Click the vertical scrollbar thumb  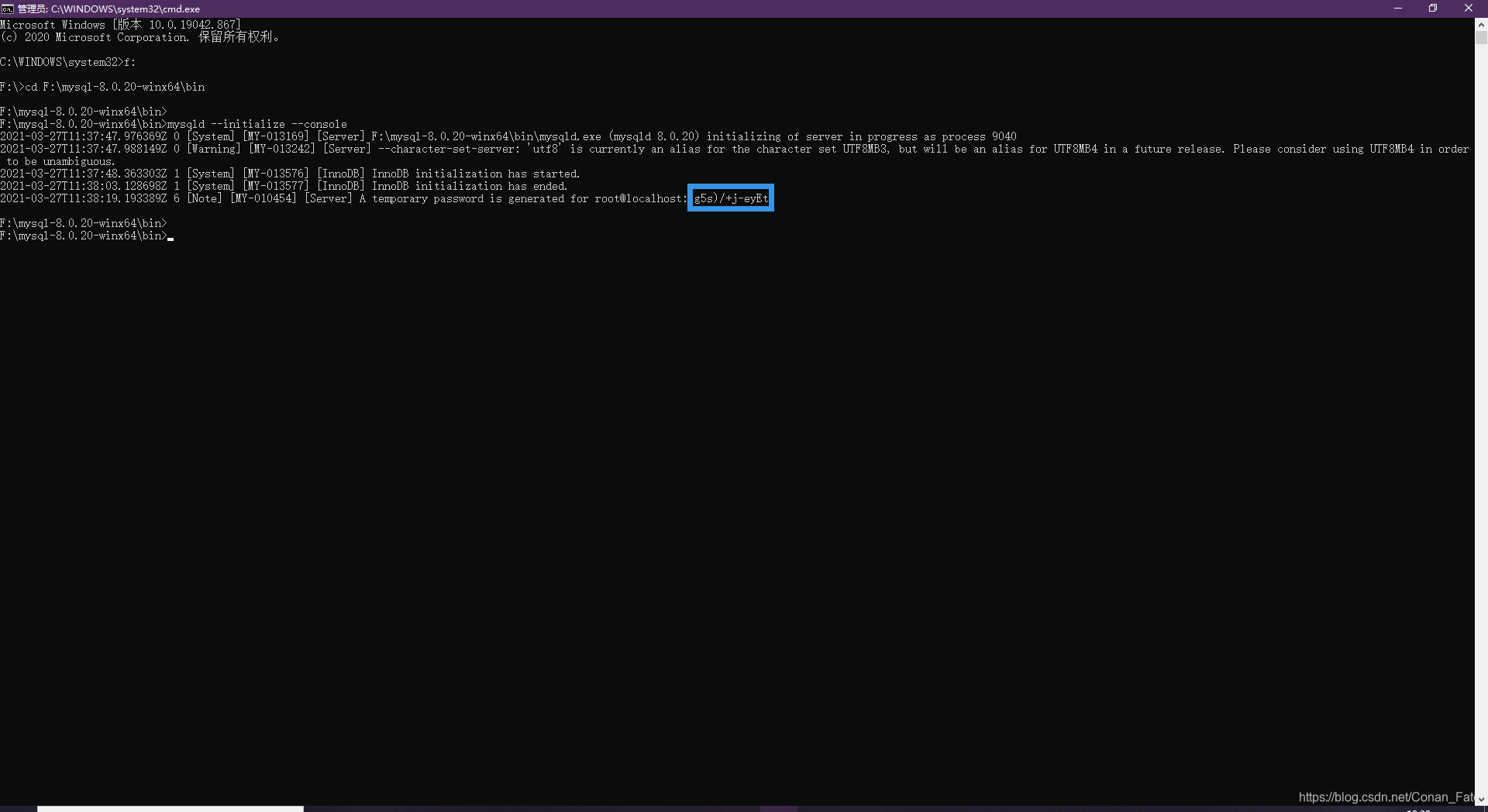pyautogui.click(x=1481, y=38)
